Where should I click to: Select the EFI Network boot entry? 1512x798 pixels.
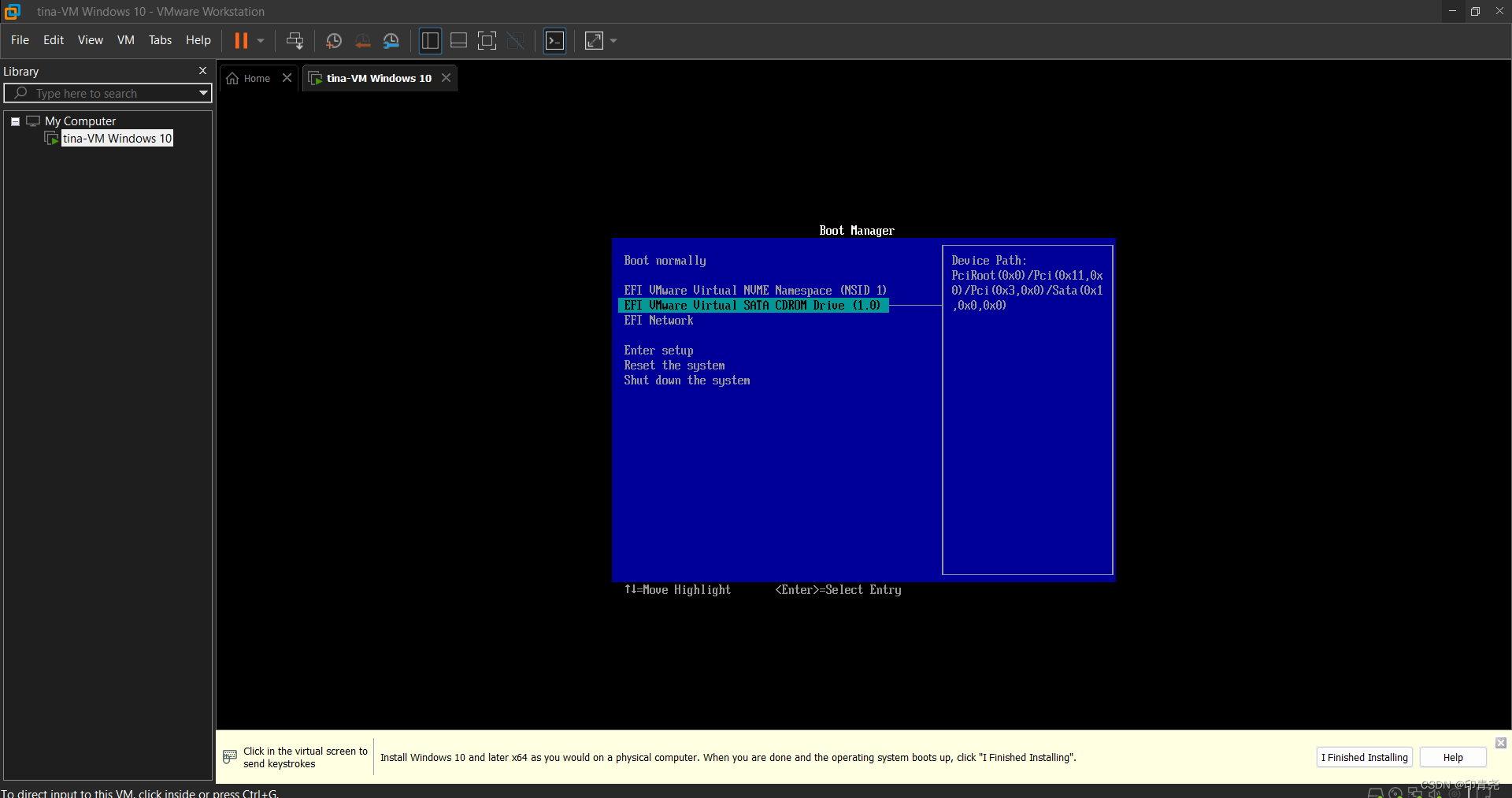[658, 321]
